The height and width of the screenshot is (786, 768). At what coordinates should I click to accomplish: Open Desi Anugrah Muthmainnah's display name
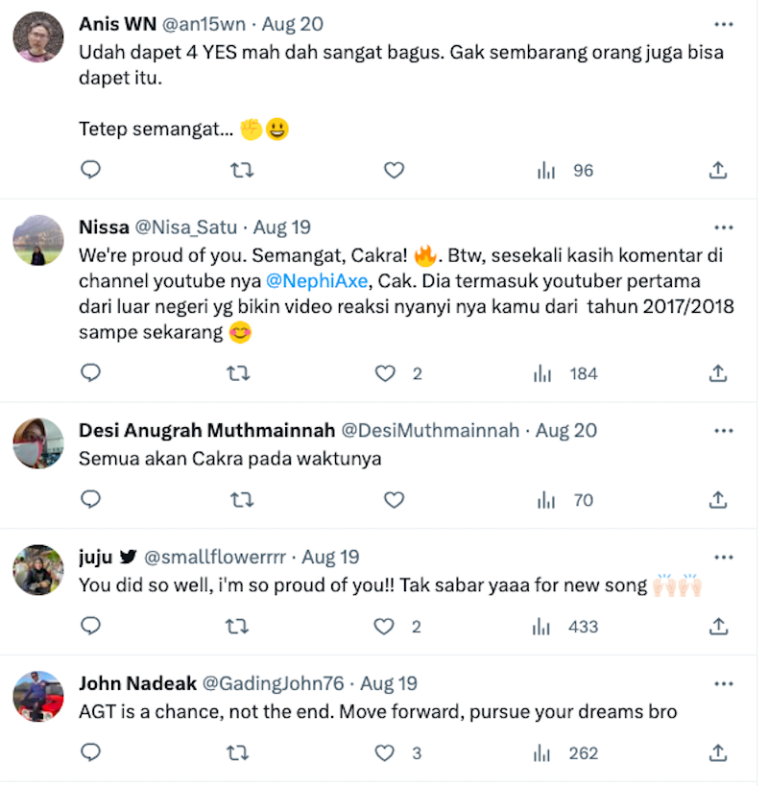[x=207, y=430]
